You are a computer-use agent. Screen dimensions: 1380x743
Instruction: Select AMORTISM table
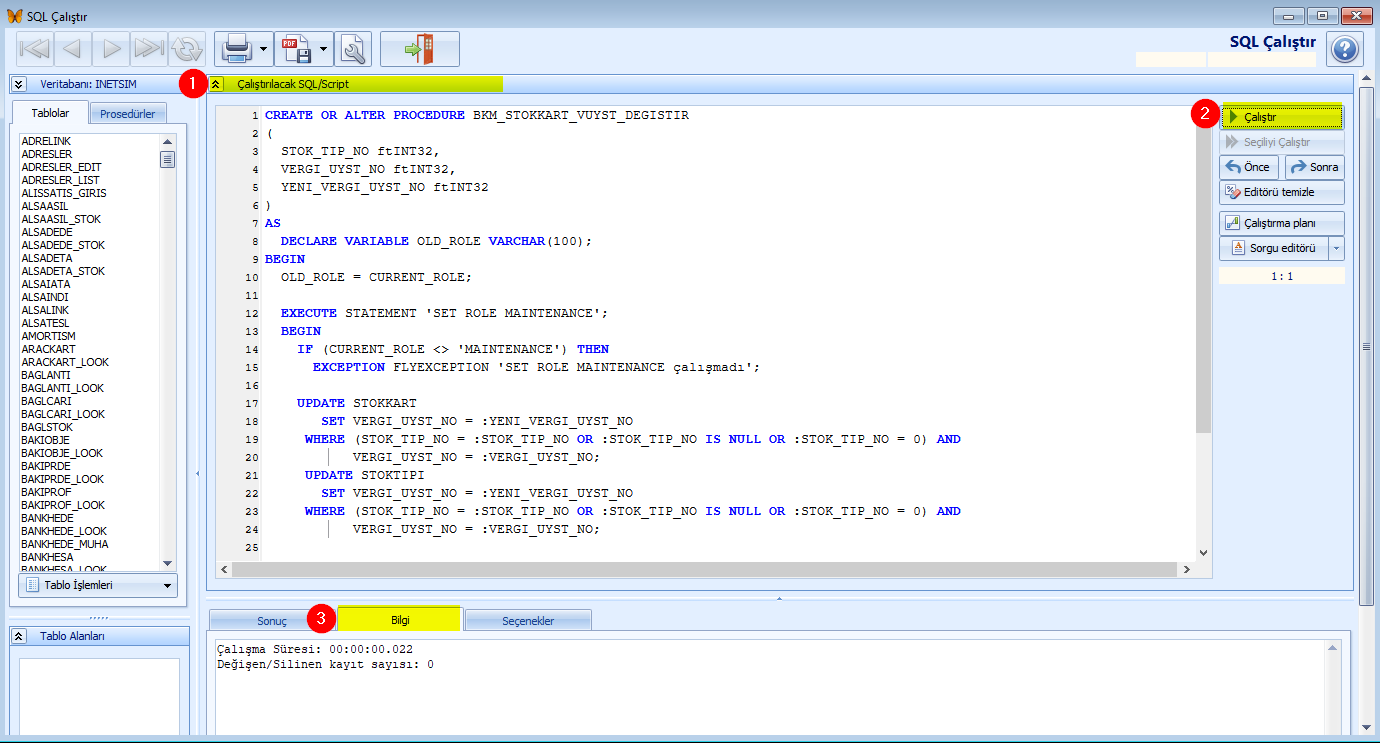point(48,336)
